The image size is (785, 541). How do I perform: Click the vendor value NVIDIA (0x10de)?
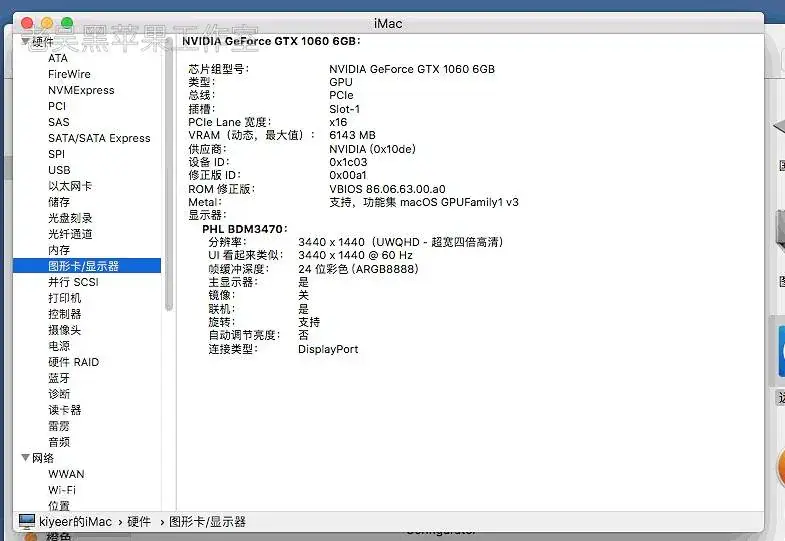point(372,149)
